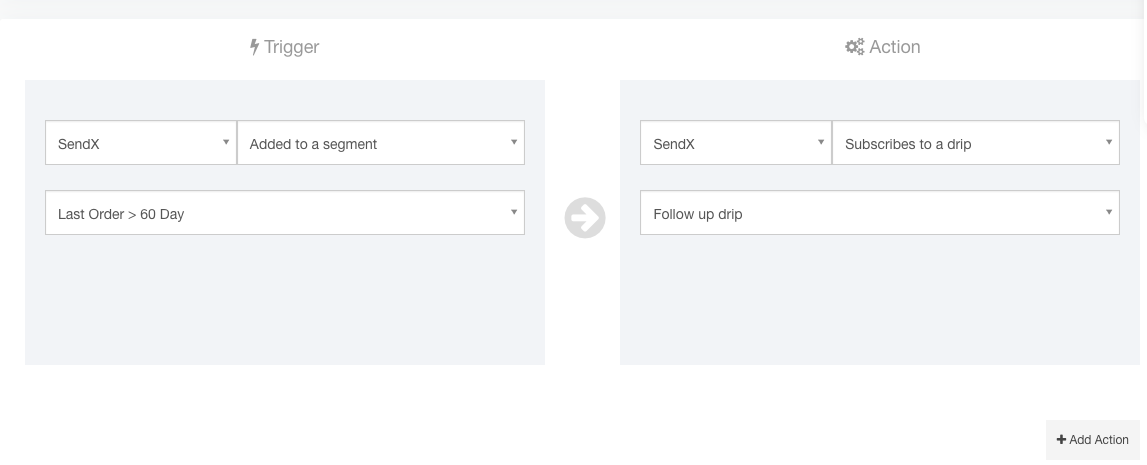Image resolution: width=1147 pixels, height=465 pixels.
Task: Click the lightning bolt Trigger icon
Action: pyautogui.click(x=255, y=47)
